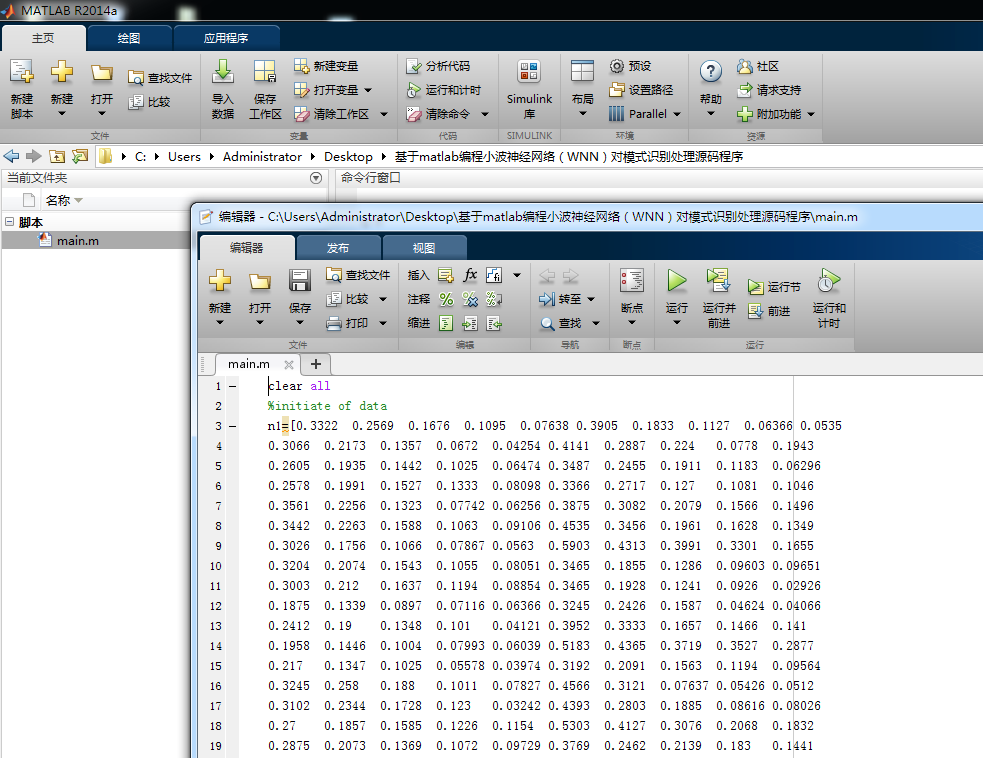This screenshot has width=983, height=758.
Task: Switch to the 主页 (Home) tab
Action: (43, 38)
